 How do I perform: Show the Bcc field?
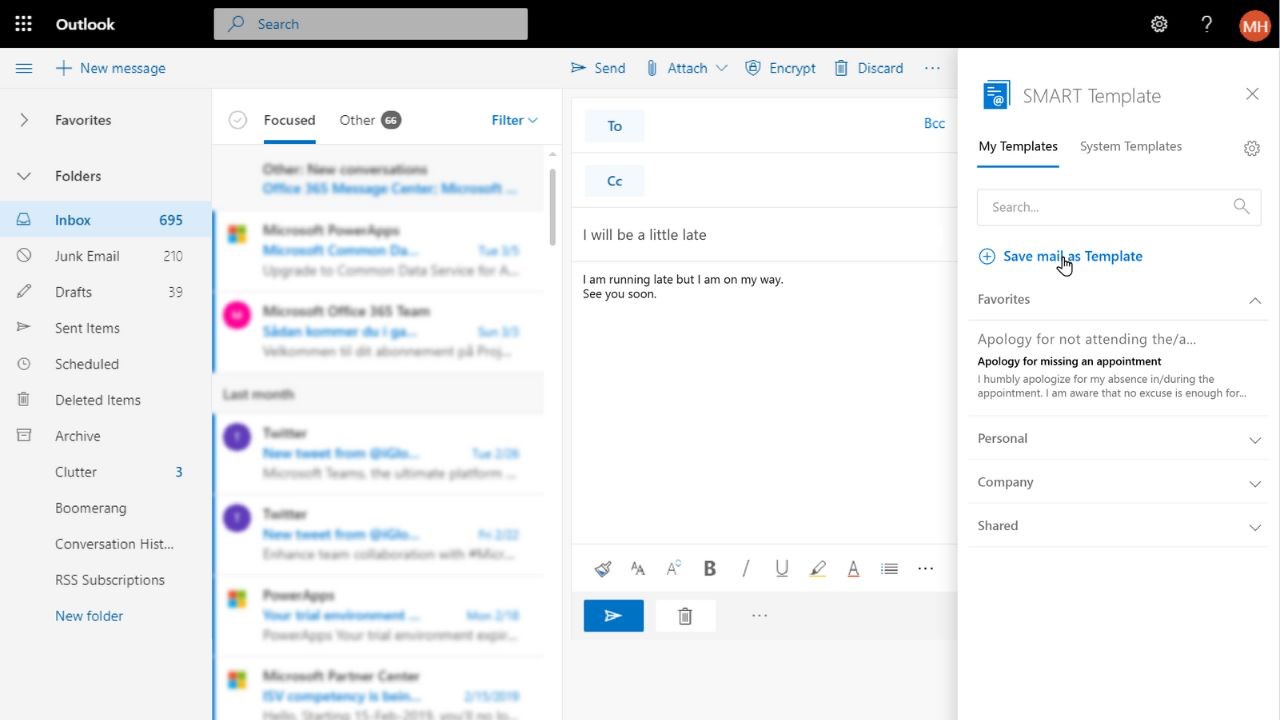click(934, 124)
